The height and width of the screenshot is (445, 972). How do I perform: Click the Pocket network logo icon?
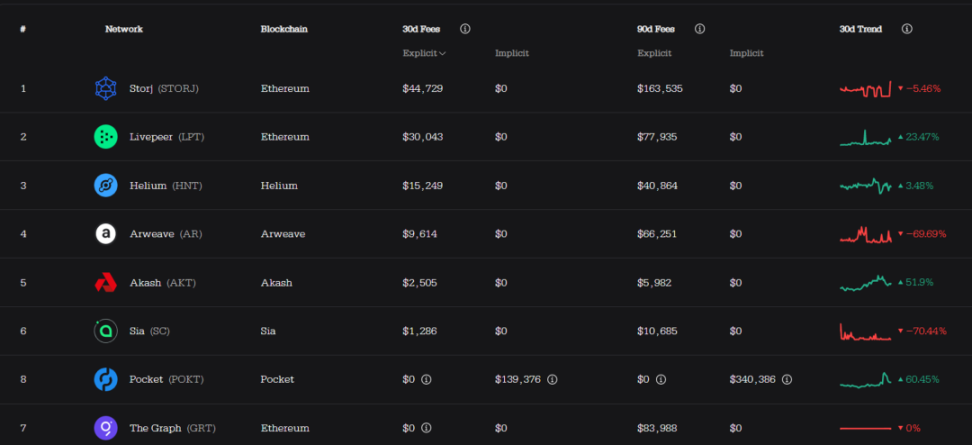tap(106, 379)
